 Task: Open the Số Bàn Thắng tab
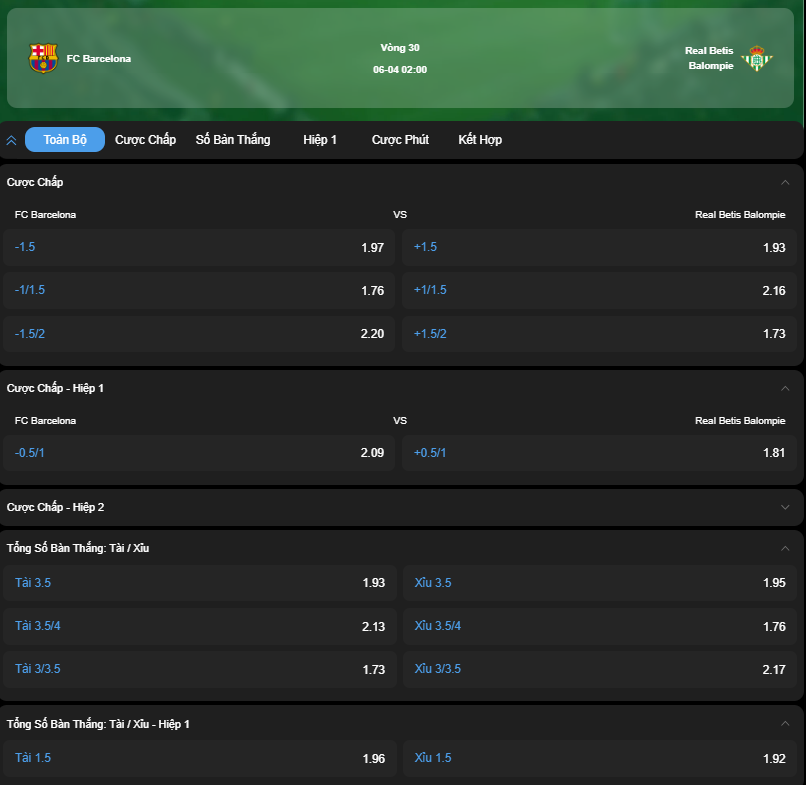coord(233,139)
